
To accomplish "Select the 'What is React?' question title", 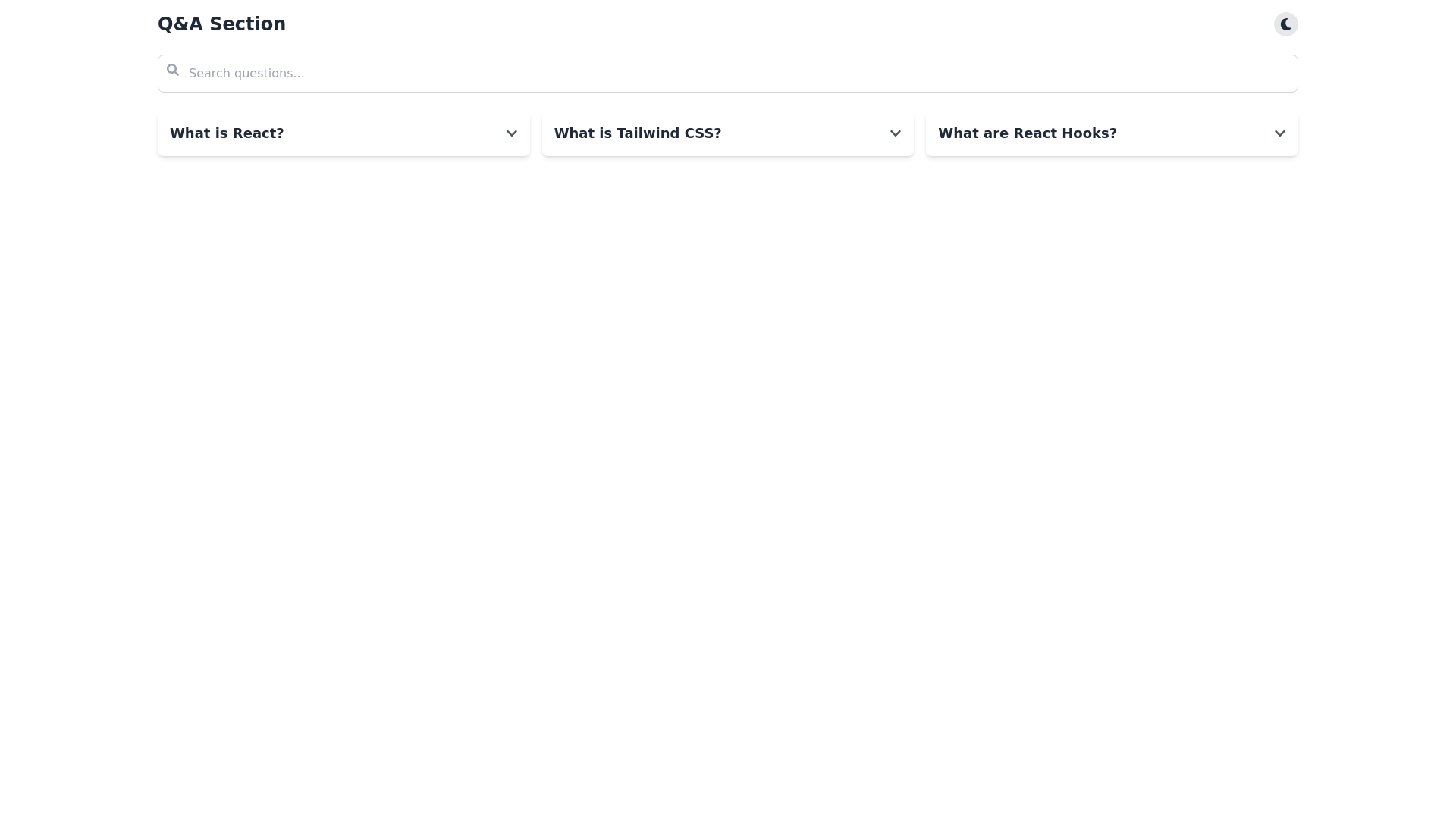I will click(227, 133).
